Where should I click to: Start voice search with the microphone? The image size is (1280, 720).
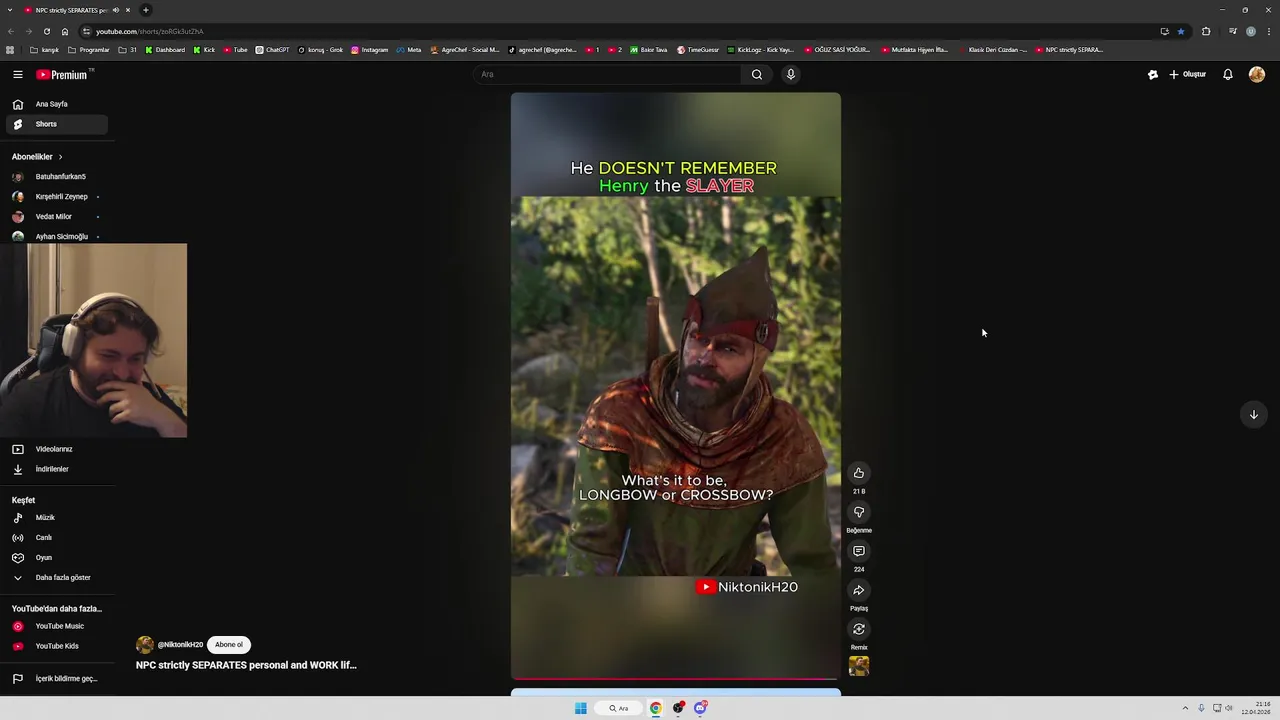pos(790,74)
